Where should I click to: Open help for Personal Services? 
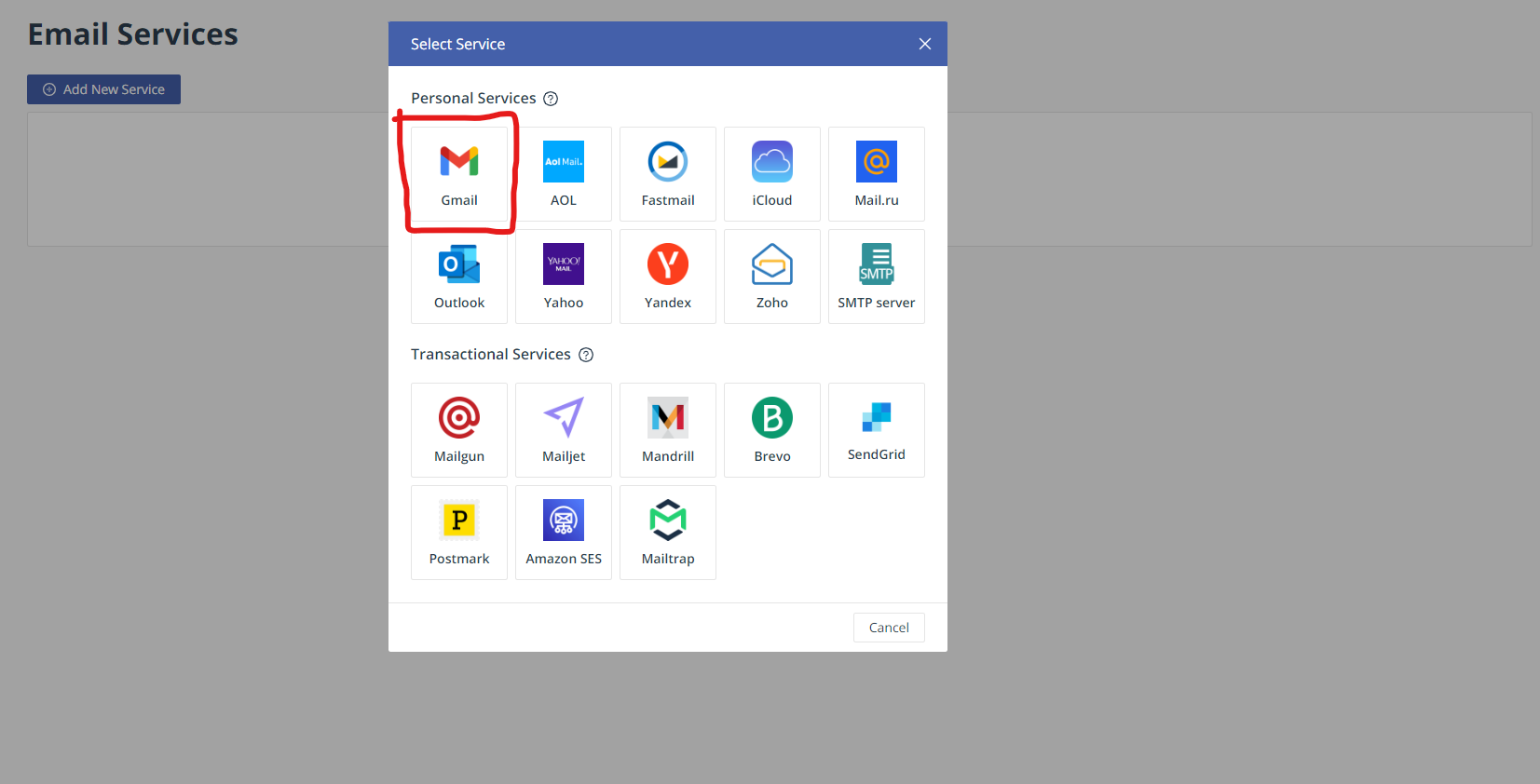tap(551, 99)
